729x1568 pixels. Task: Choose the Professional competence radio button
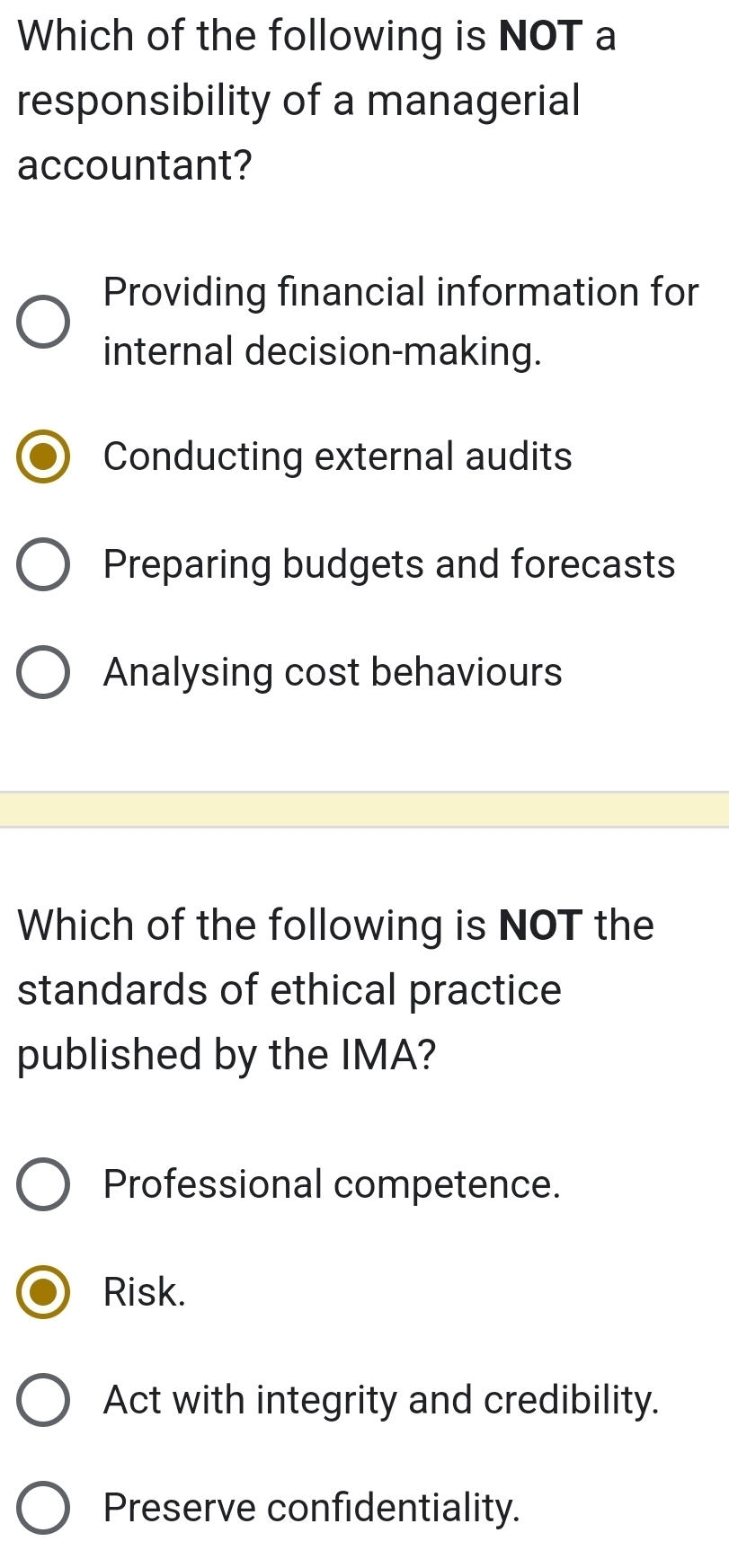click(43, 1184)
